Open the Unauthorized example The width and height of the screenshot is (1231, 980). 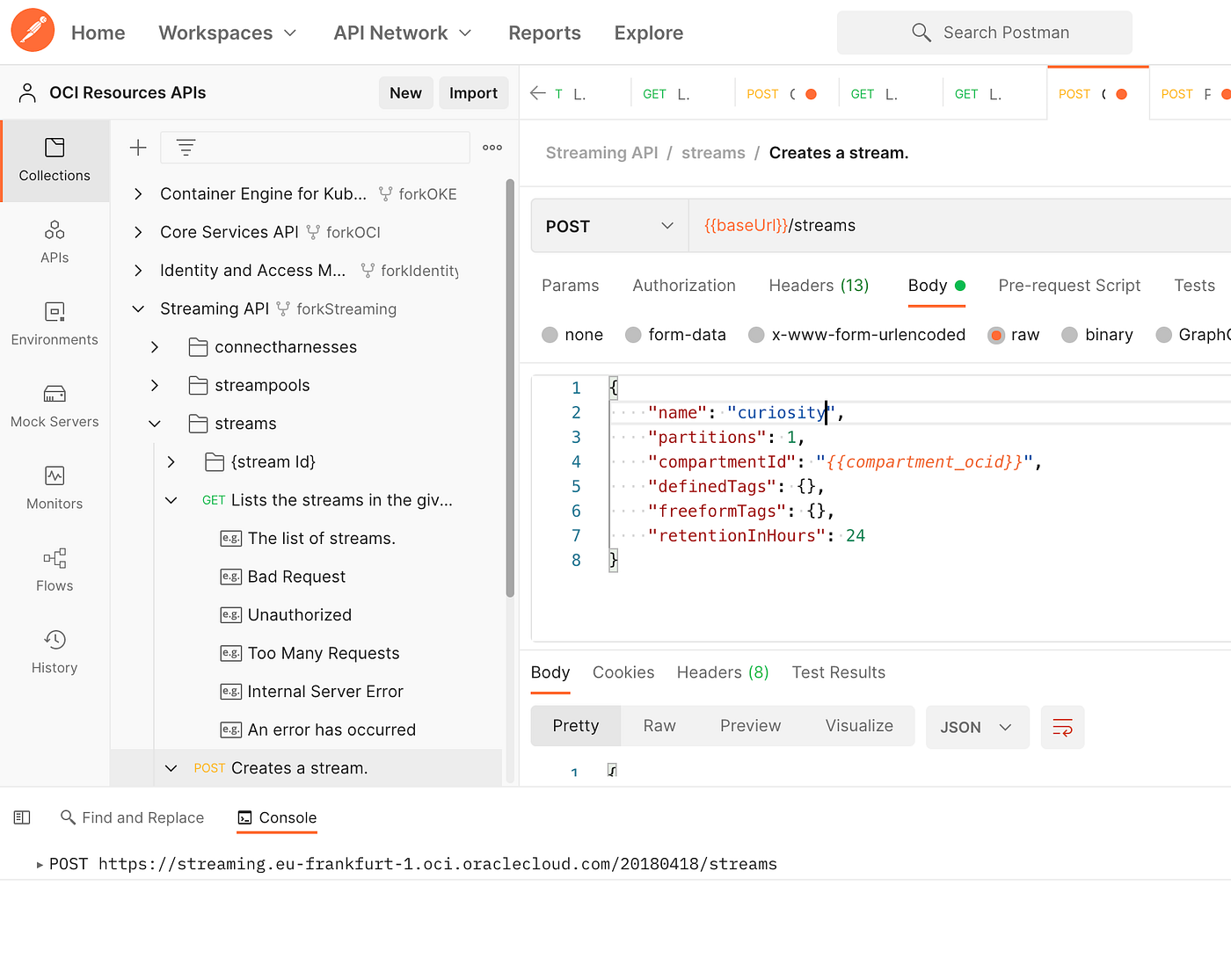click(x=300, y=615)
